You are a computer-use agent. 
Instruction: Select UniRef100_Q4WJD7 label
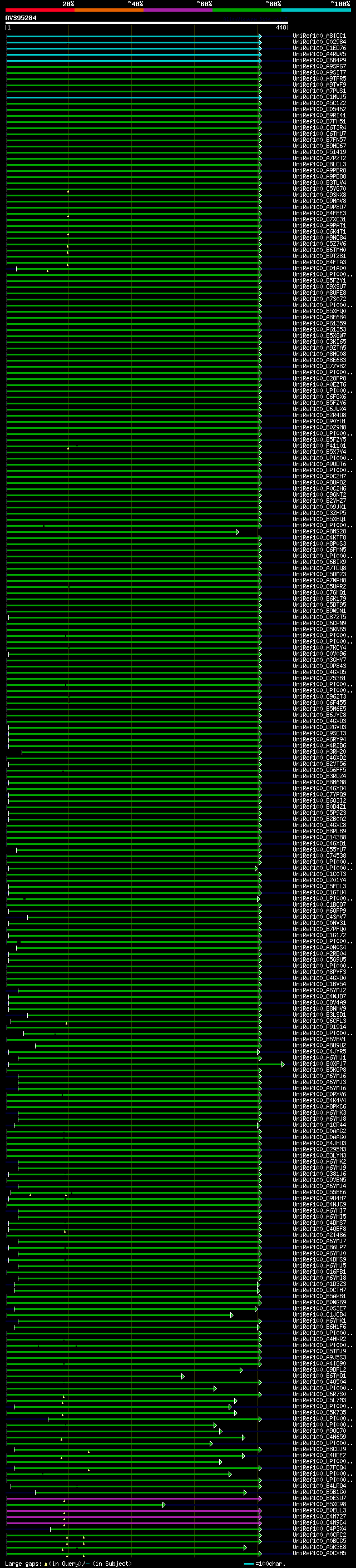click(319, 996)
